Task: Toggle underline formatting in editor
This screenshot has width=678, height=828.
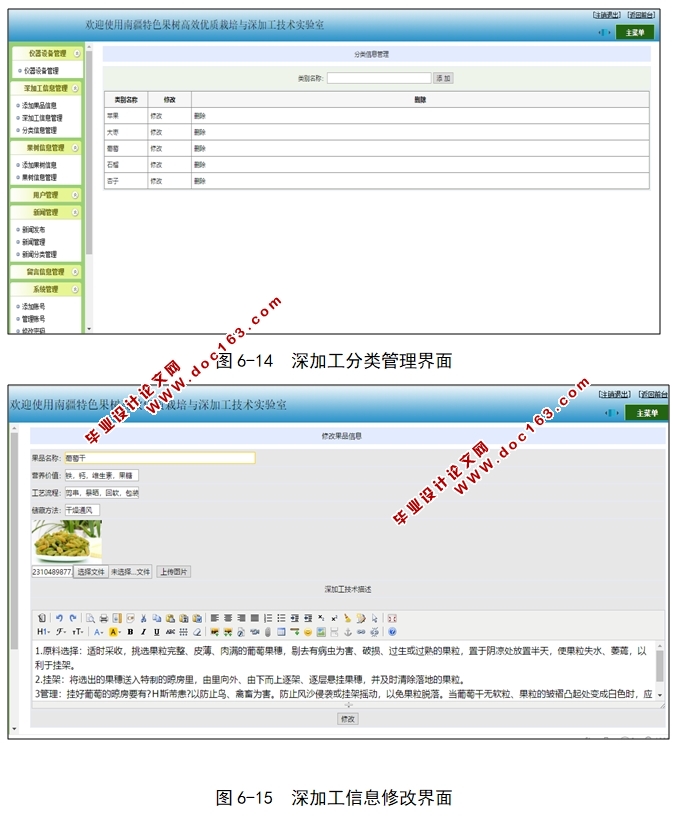Action: pos(156,632)
